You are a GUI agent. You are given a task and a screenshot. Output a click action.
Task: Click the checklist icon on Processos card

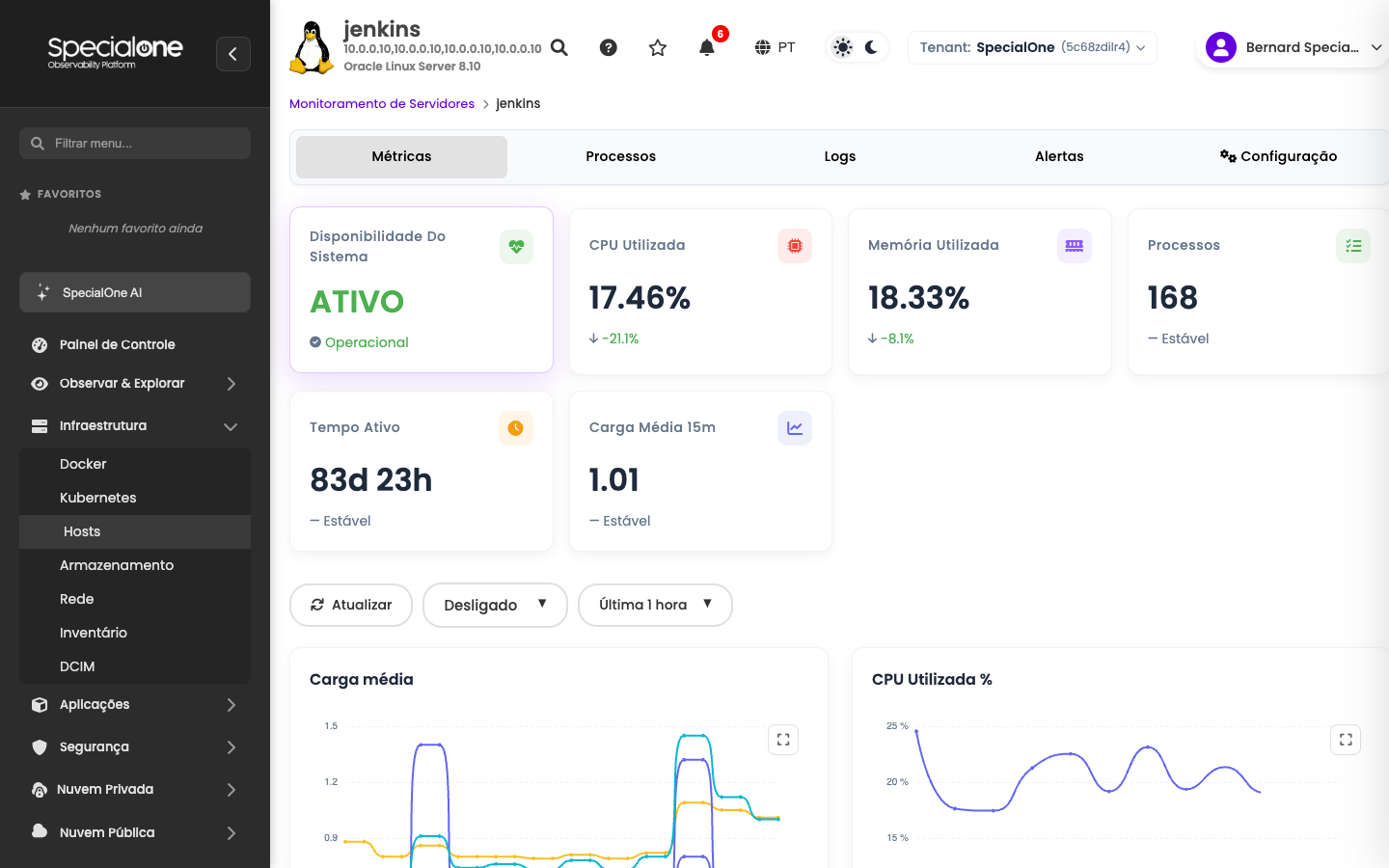coord(1353,246)
